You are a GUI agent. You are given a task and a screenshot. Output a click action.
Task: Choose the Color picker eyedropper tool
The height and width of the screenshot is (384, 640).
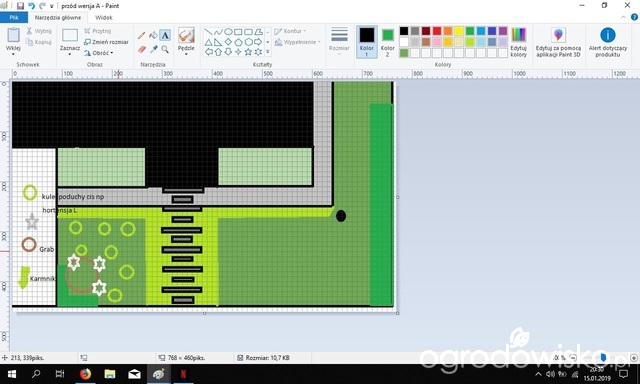pos(153,49)
